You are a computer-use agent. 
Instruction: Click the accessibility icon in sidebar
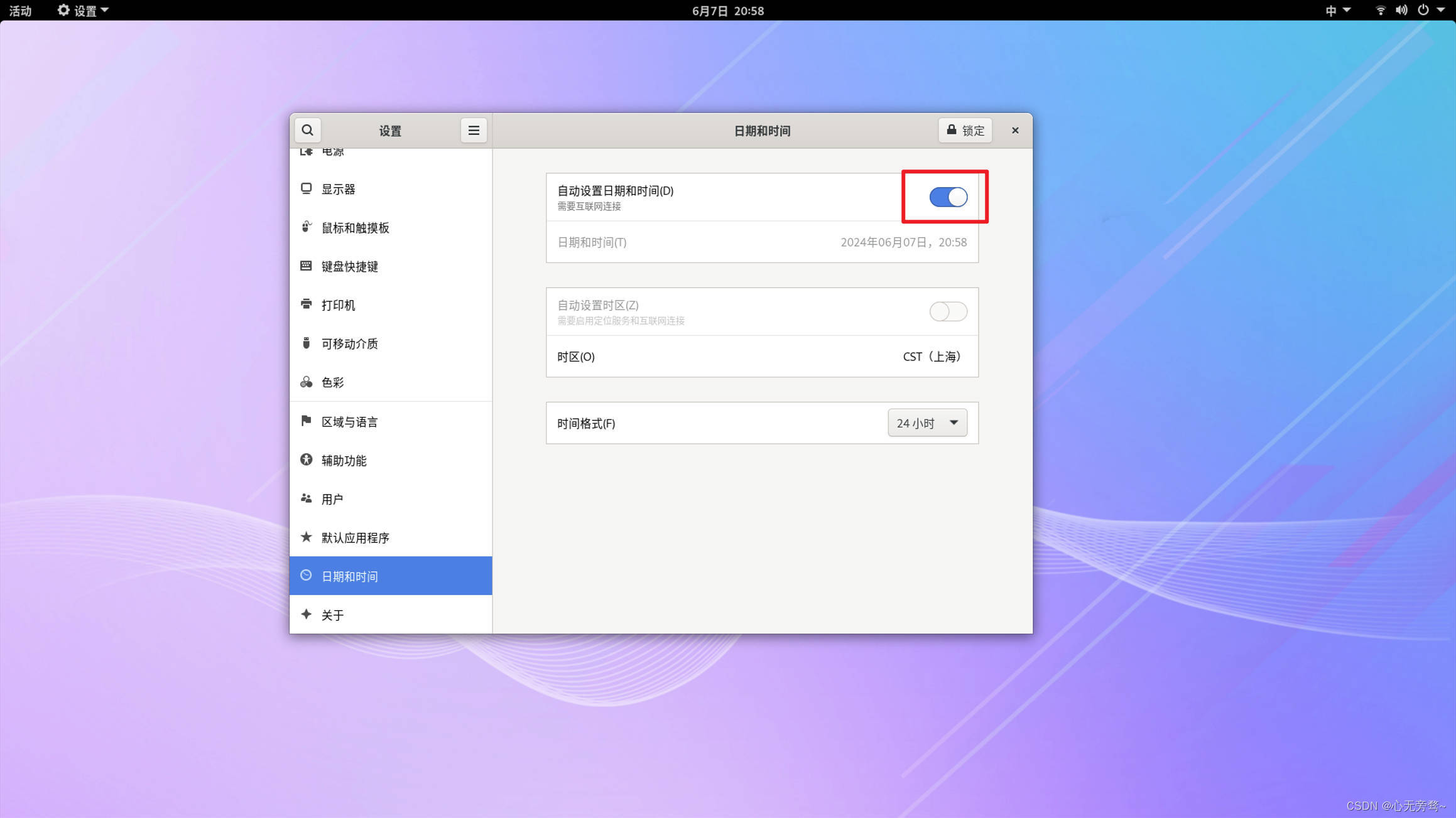tap(306, 460)
